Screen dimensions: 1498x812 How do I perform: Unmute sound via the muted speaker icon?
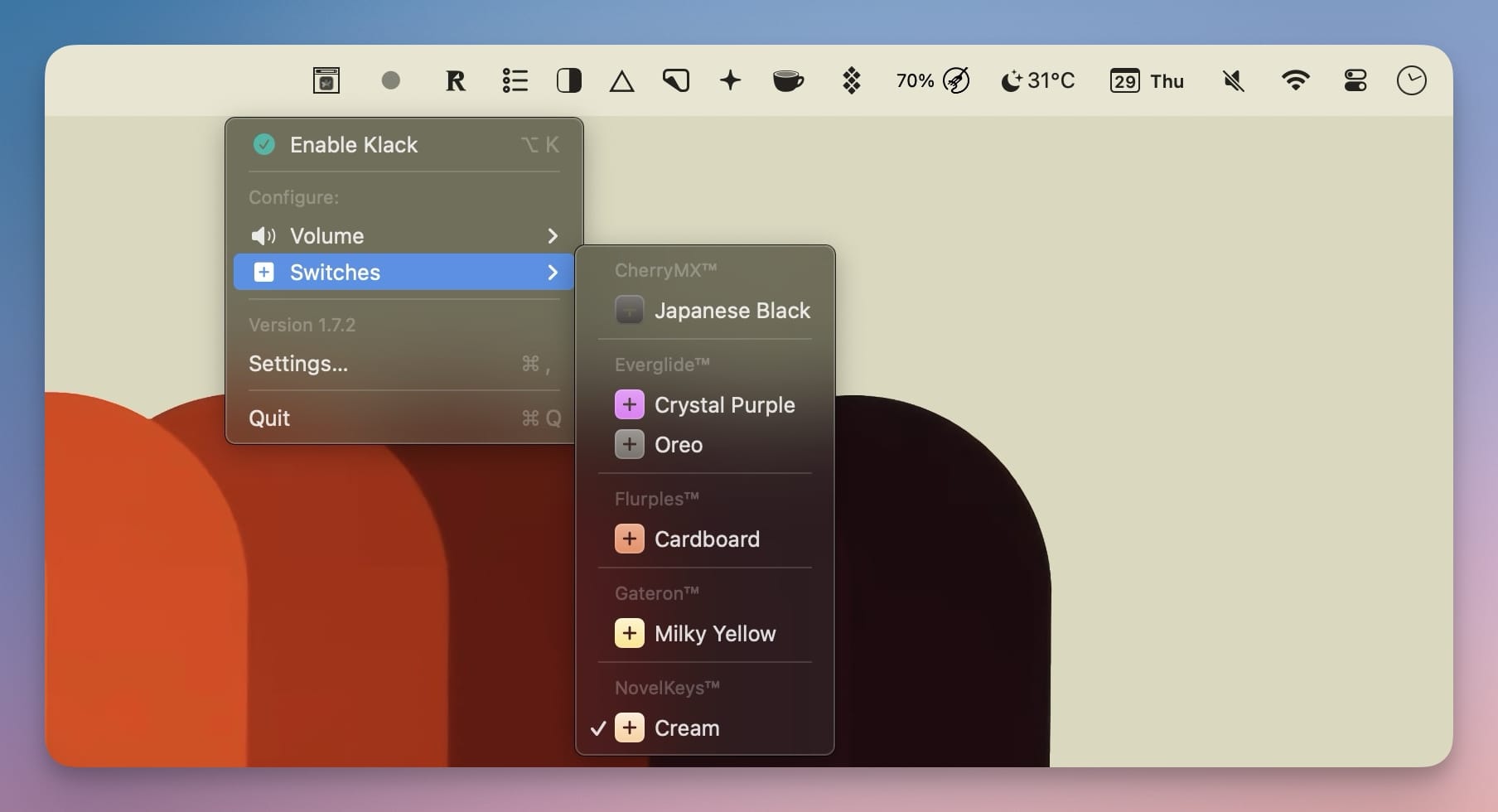[x=1234, y=80]
